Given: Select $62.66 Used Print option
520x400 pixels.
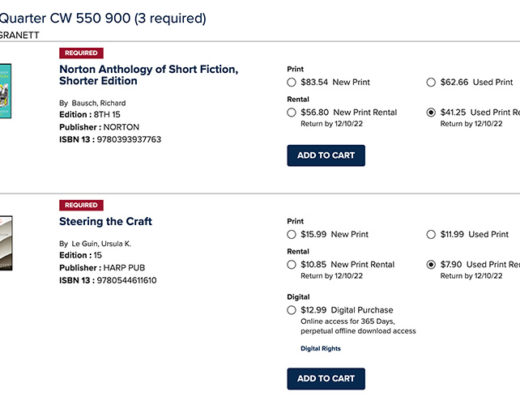Looking at the screenshot, I should tap(431, 82).
